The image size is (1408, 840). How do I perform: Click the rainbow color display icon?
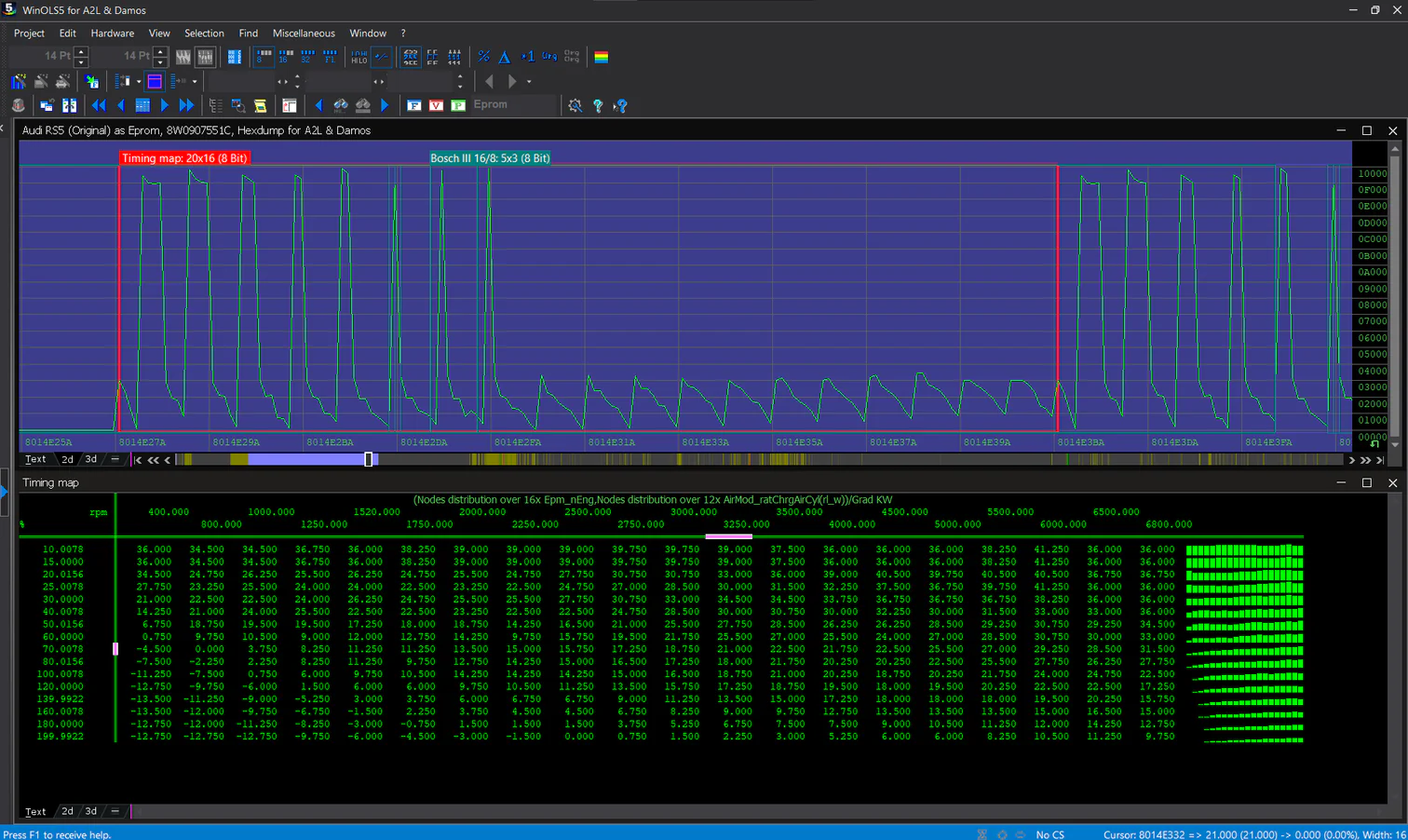click(602, 57)
